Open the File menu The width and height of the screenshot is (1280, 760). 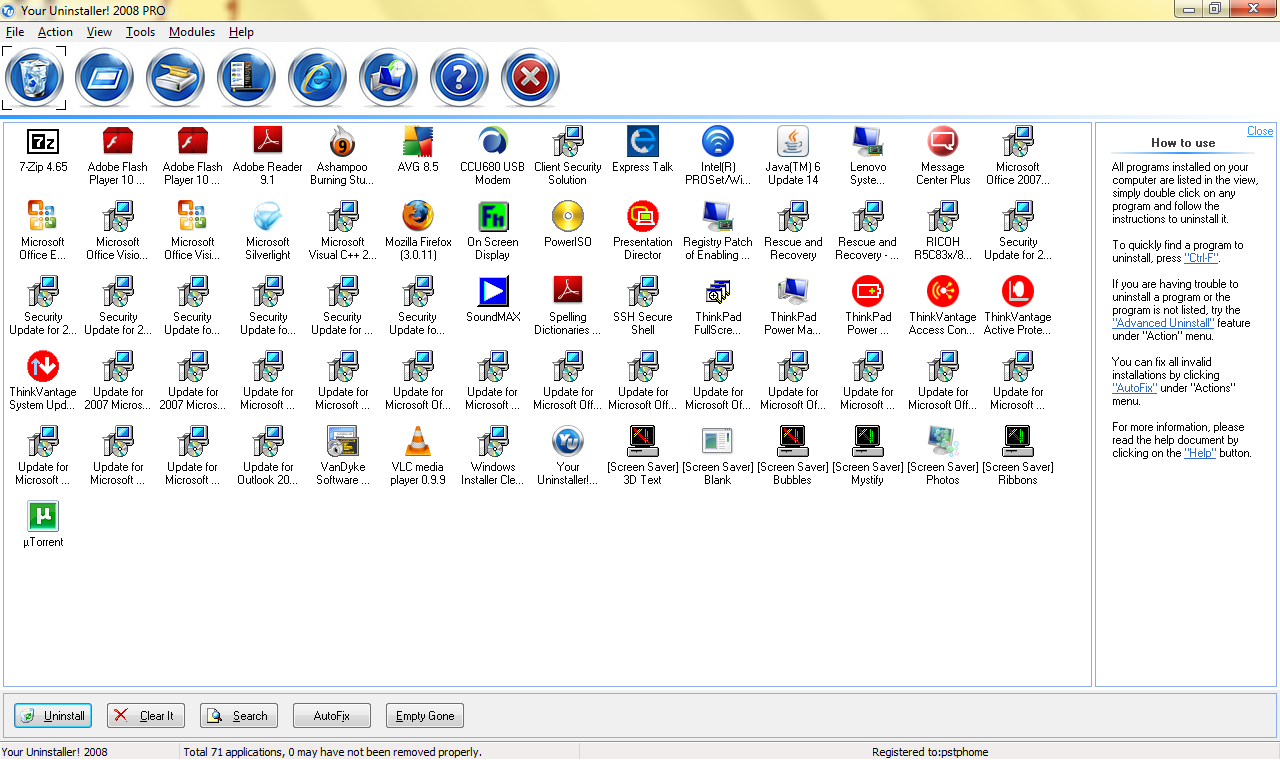tap(15, 32)
